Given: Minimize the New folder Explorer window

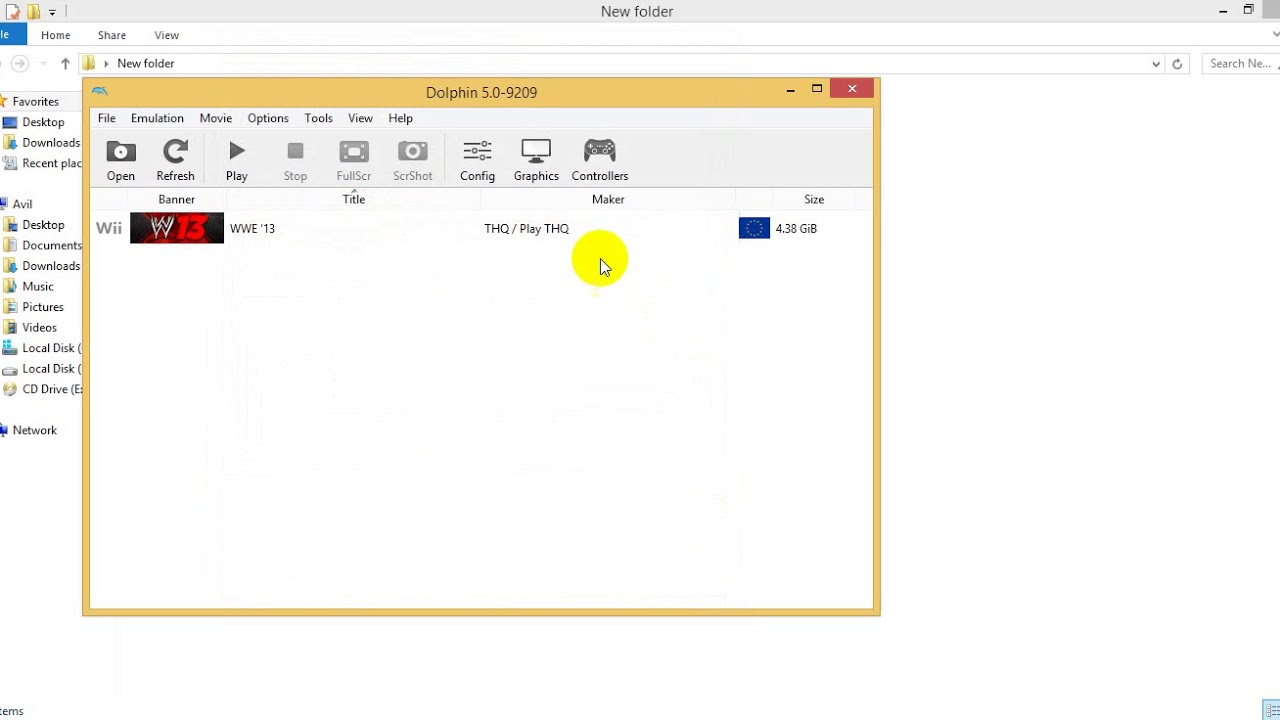Looking at the screenshot, I should [1223, 11].
